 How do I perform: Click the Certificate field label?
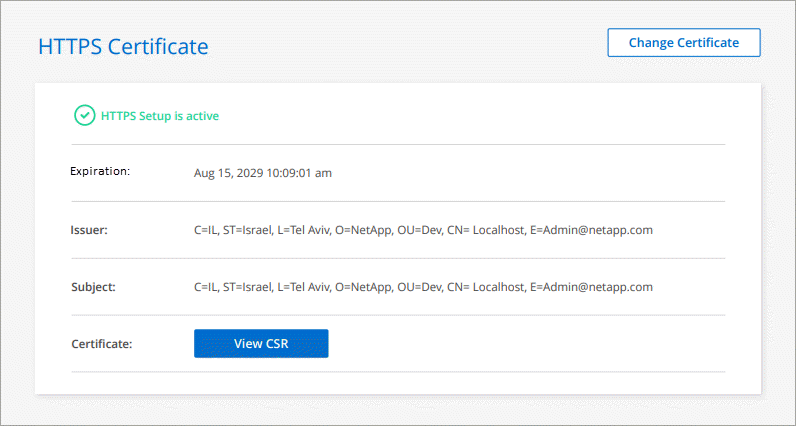(102, 344)
